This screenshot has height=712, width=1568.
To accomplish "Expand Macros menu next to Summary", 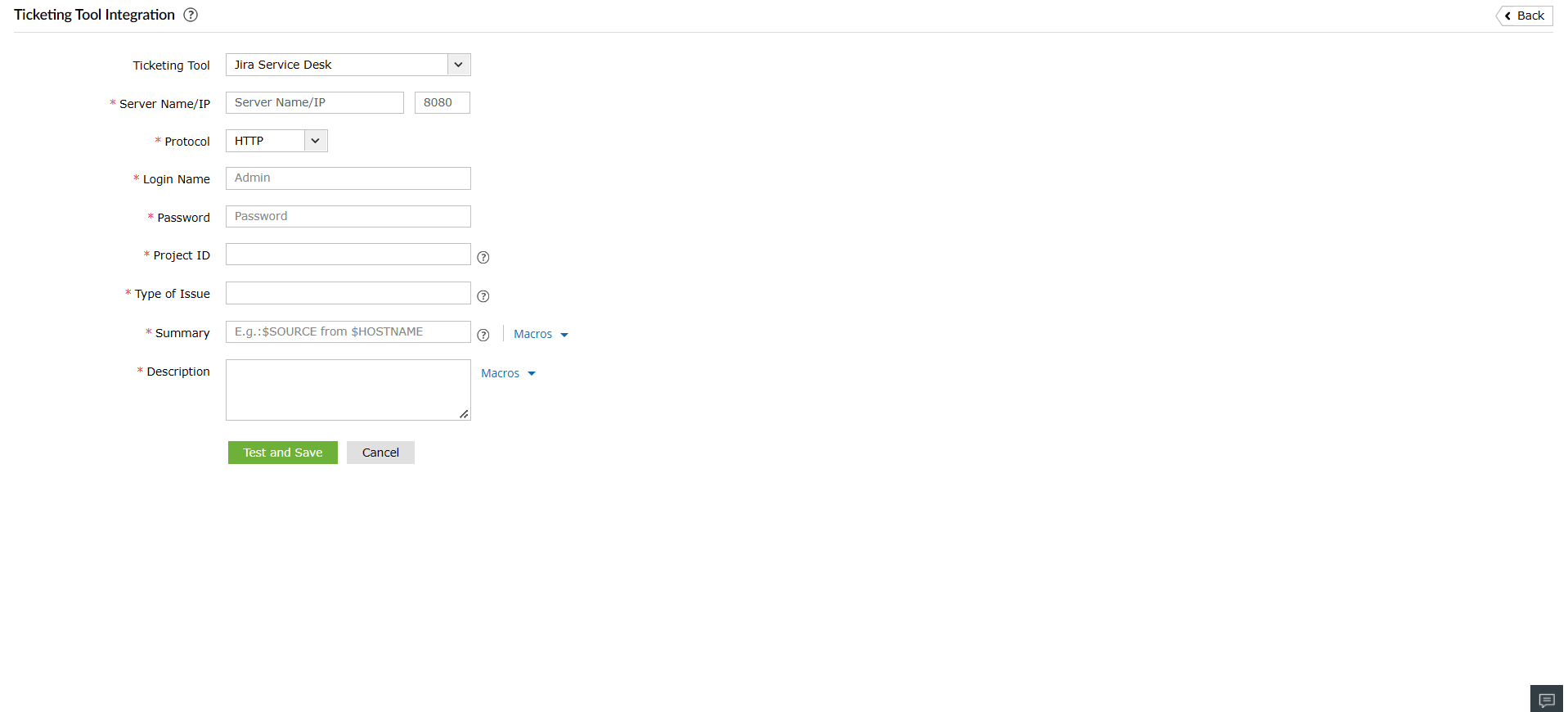I will click(x=541, y=334).
